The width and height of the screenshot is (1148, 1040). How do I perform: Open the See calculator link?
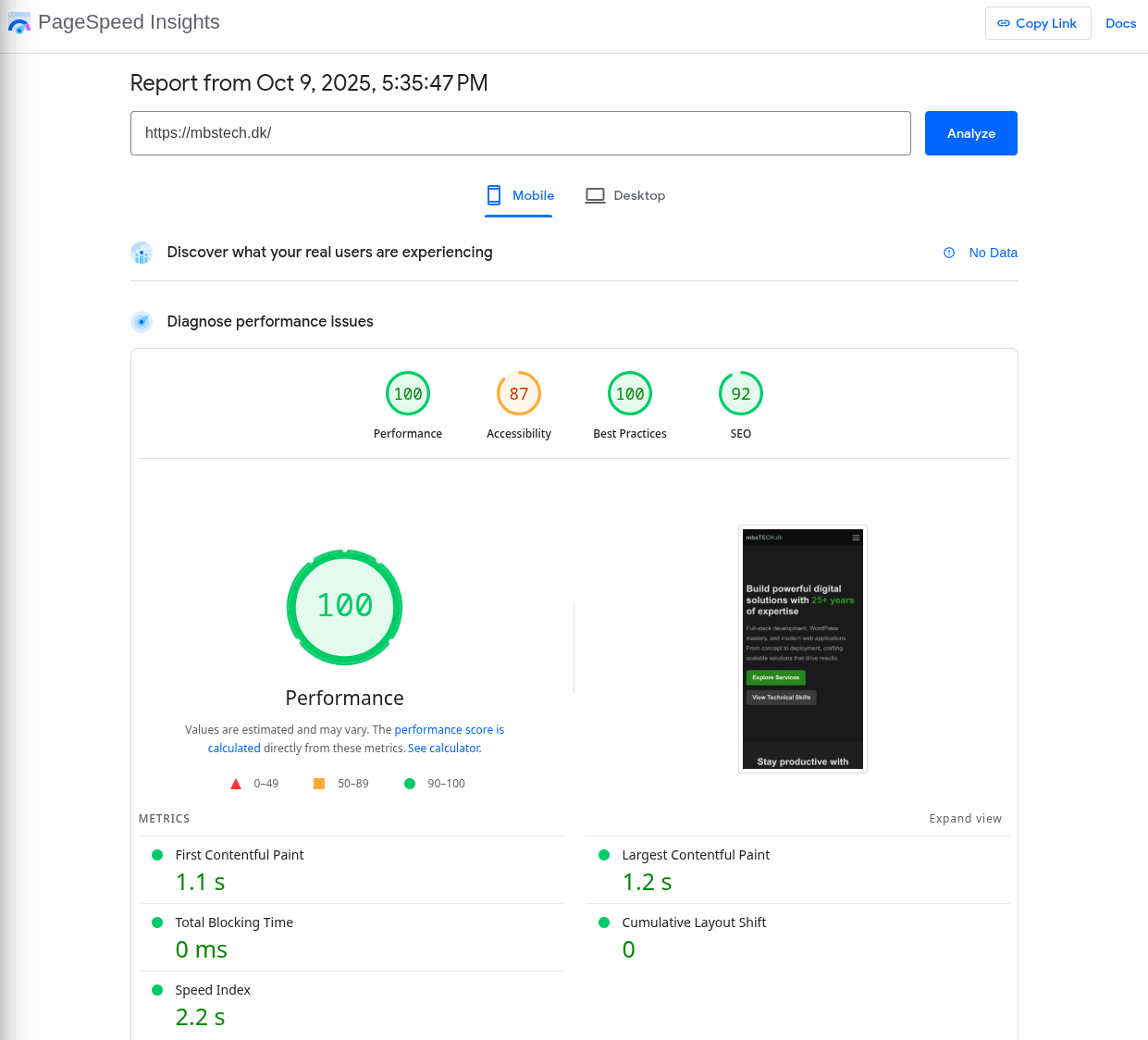(x=443, y=748)
